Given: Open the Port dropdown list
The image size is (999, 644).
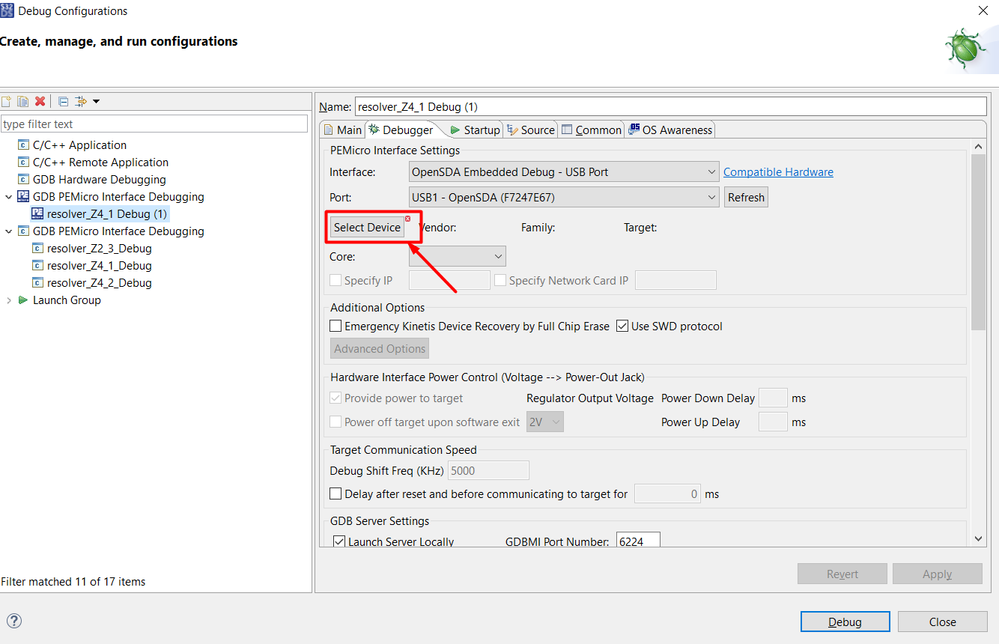Looking at the screenshot, I should click(x=564, y=197).
